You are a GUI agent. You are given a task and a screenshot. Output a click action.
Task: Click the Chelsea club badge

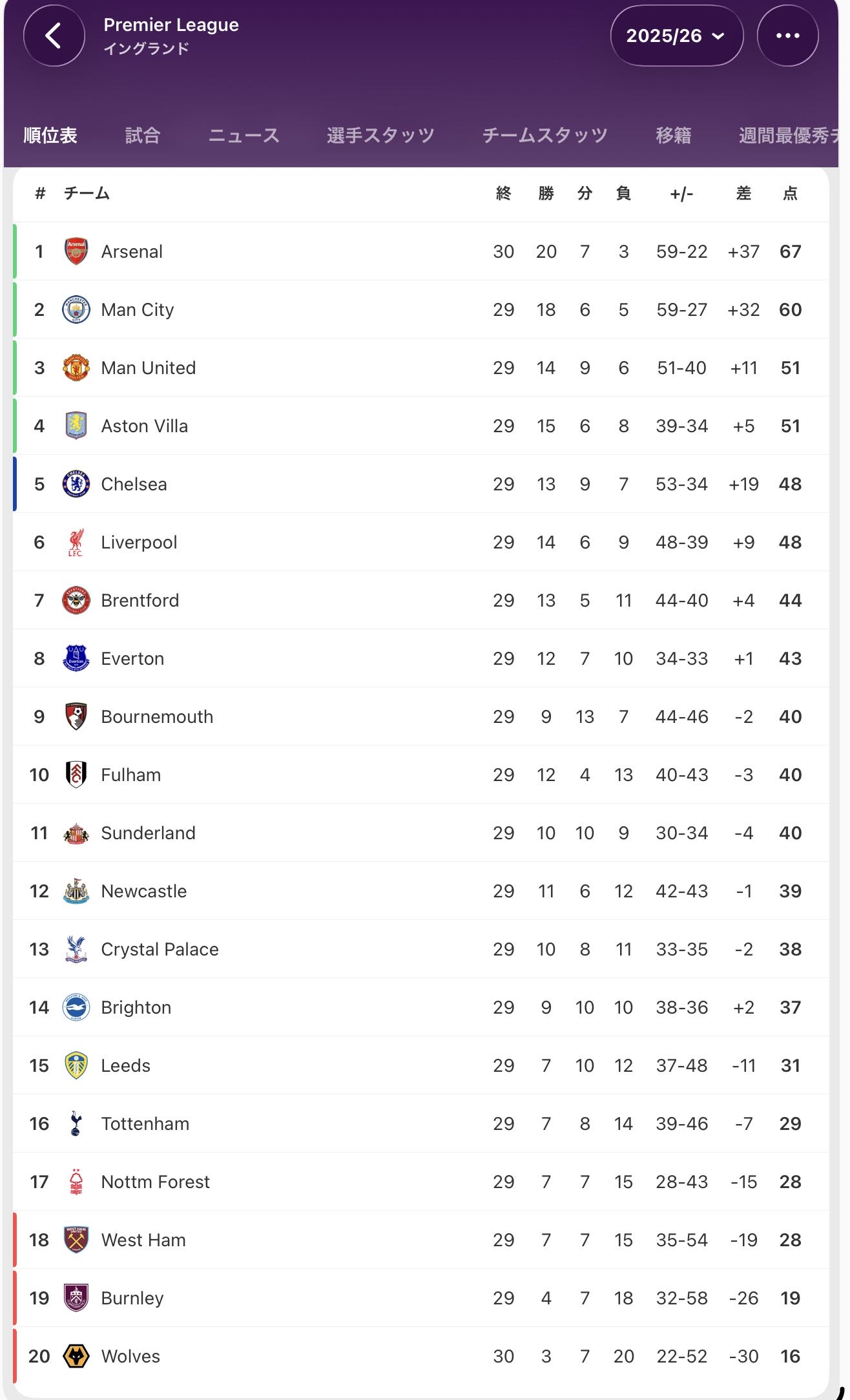(x=76, y=484)
